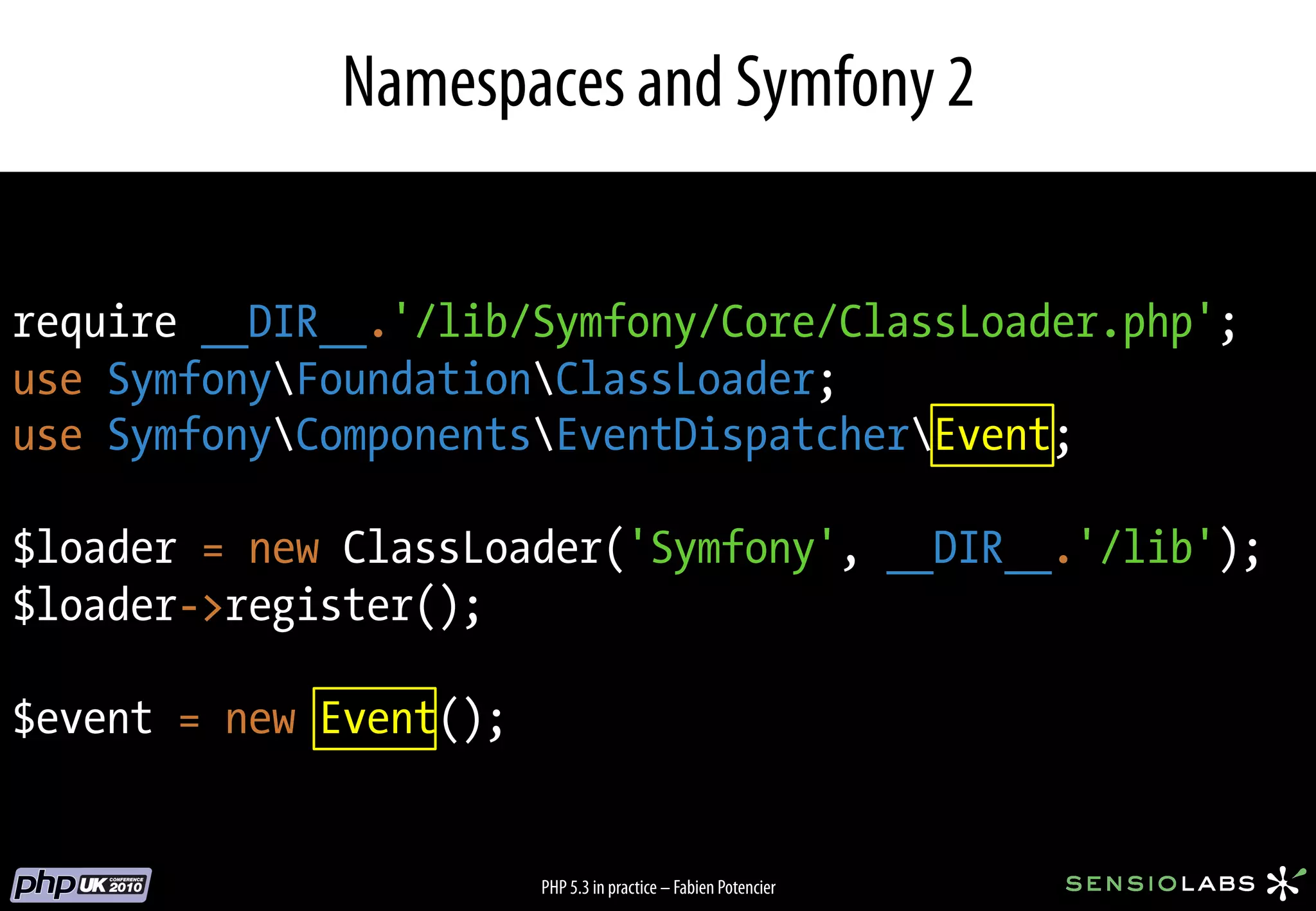Click the footer text 'PHP 5.3 in practice – Fabien Potencier'
This screenshot has height=911, width=1316.
tap(658, 887)
